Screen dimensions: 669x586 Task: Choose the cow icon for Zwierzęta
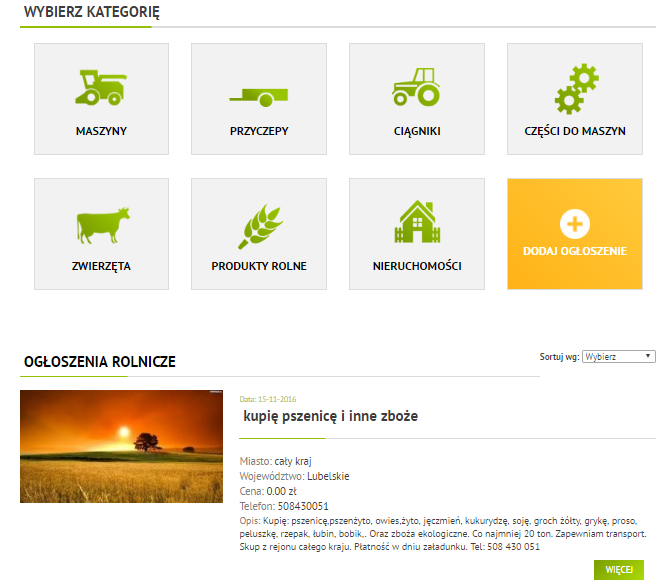tap(101, 225)
